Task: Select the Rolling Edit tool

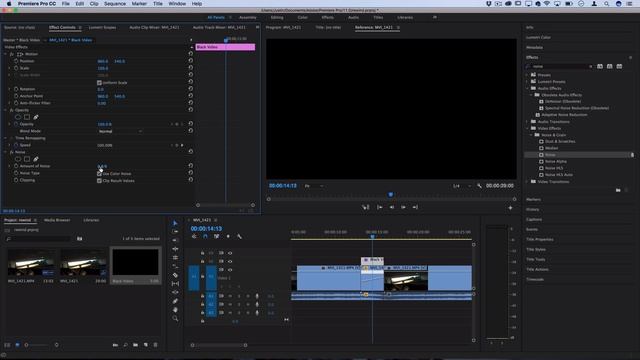Action: (175, 249)
